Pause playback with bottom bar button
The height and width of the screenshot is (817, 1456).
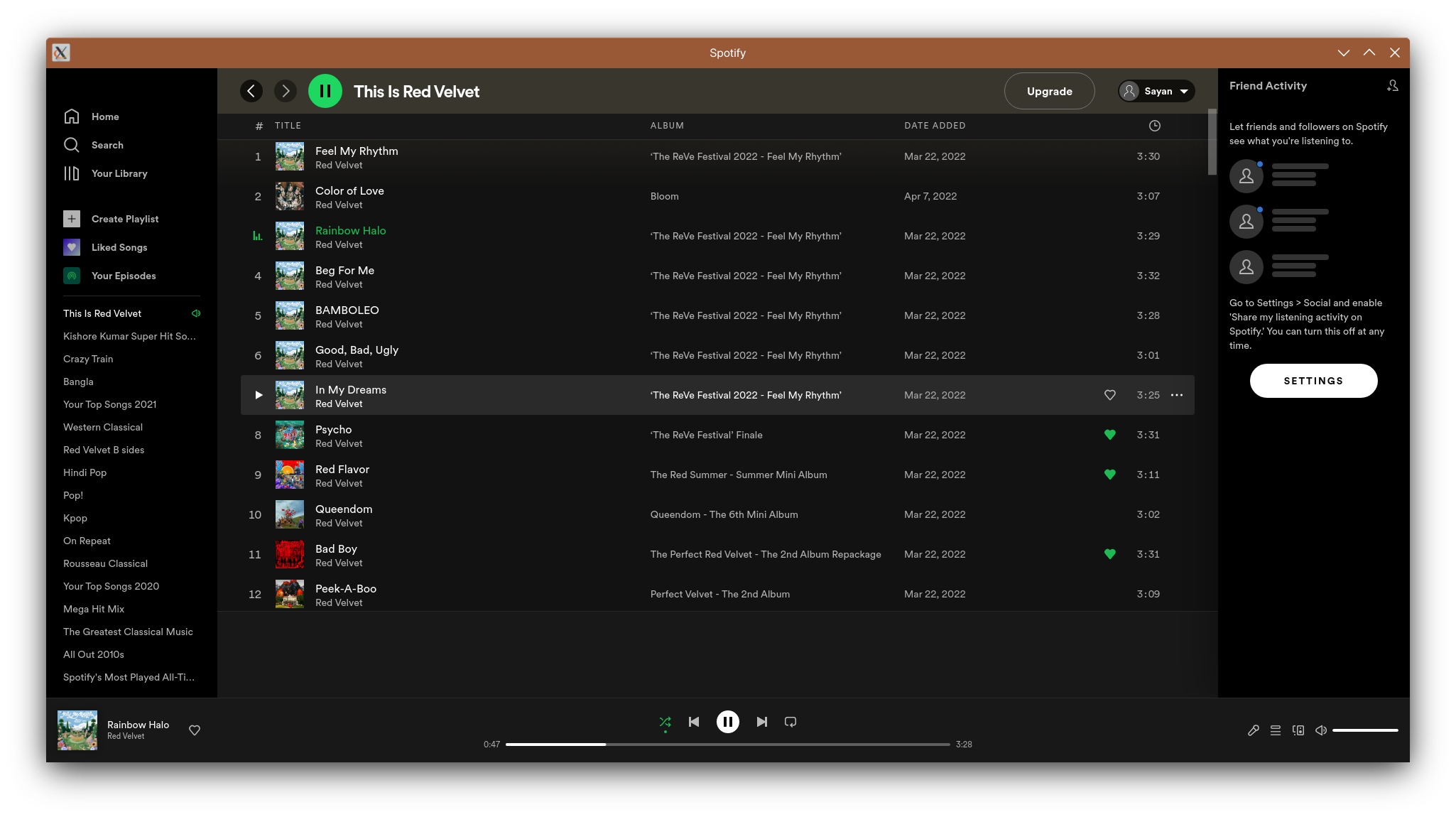pyautogui.click(x=727, y=722)
